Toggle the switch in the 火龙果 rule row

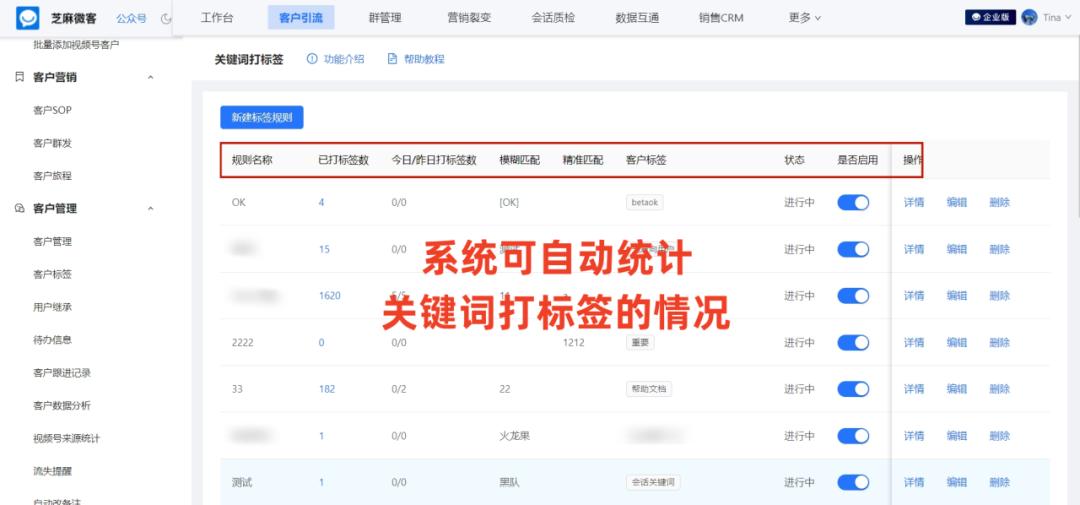click(853, 436)
